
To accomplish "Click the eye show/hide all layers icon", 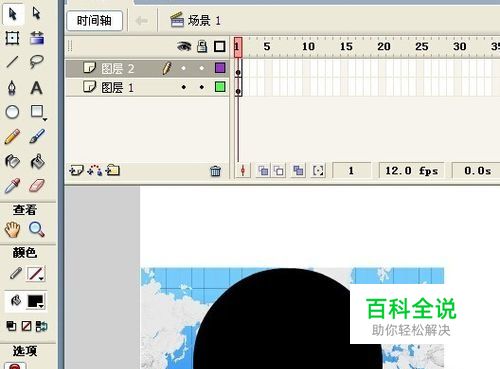I will [x=184, y=46].
